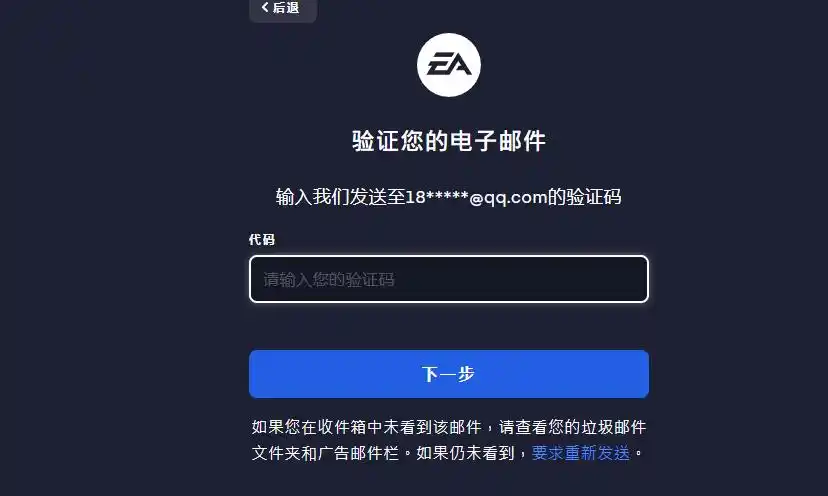Click the 如果仍未看到 text before resend link
The image size is (828, 496).
(465, 453)
